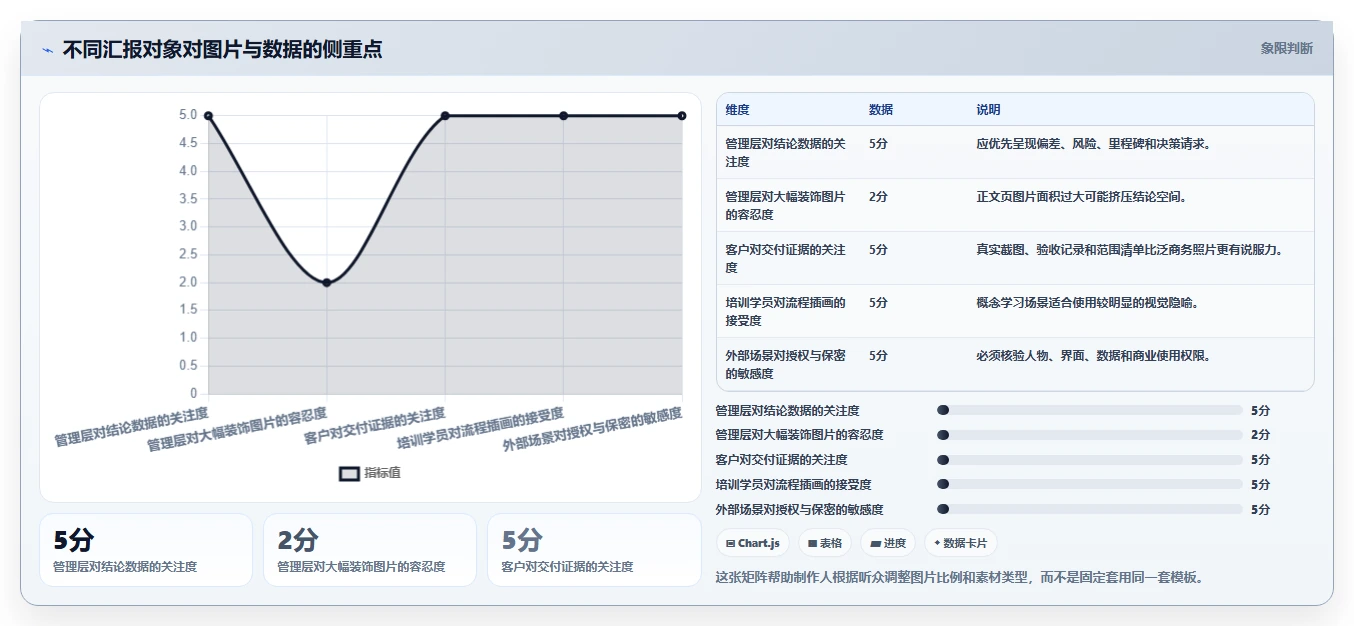Click the progress bar for 客户对交付证据的关注度
The image size is (1354, 626).
pyautogui.click(x=1090, y=460)
